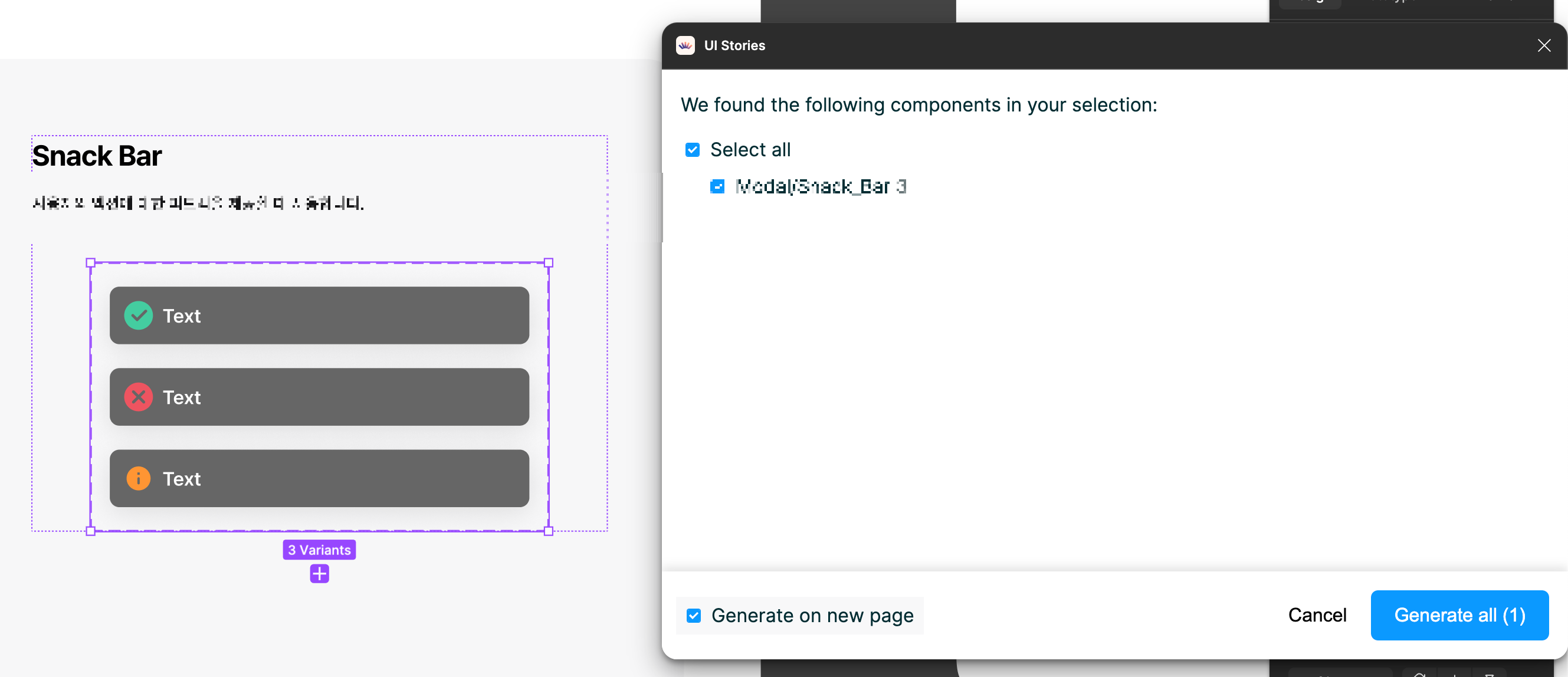Viewport: 1568px width, 677px height.
Task: Click the UI Stories plugin logo icon
Action: click(685, 45)
